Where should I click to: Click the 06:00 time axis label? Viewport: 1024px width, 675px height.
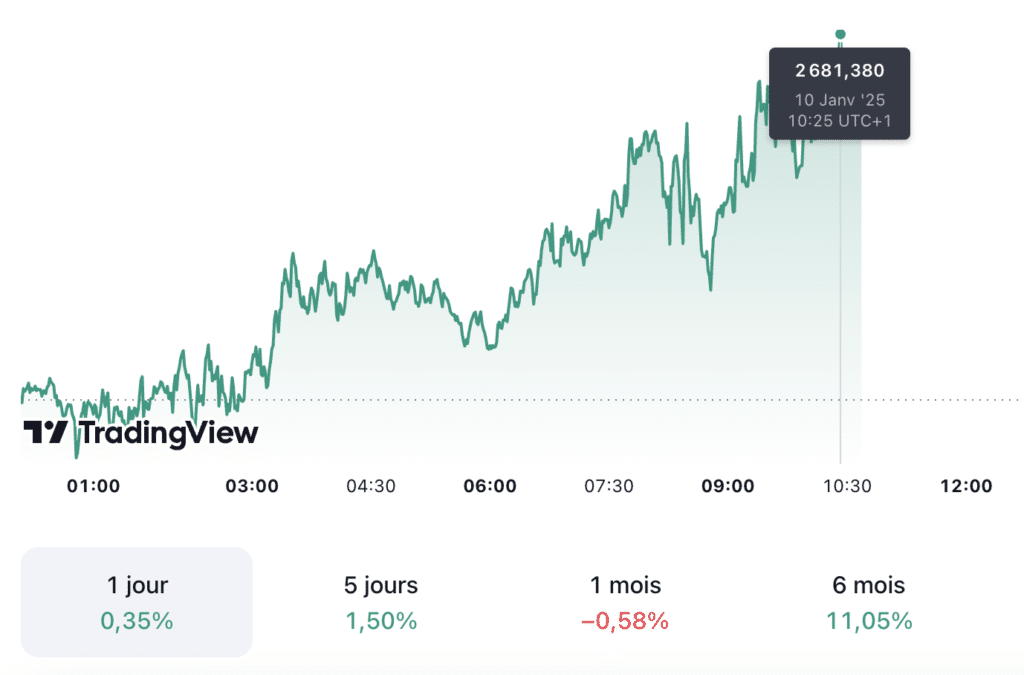pyautogui.click(x=490, y=487)
